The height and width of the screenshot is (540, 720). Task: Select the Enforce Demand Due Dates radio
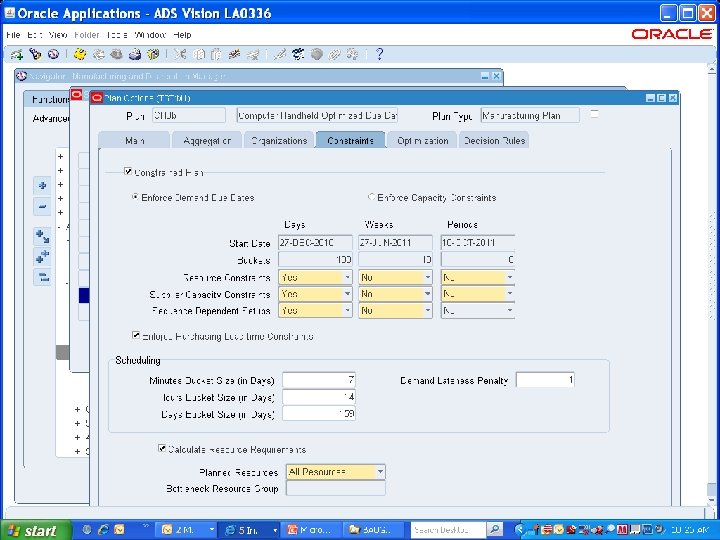135,197
